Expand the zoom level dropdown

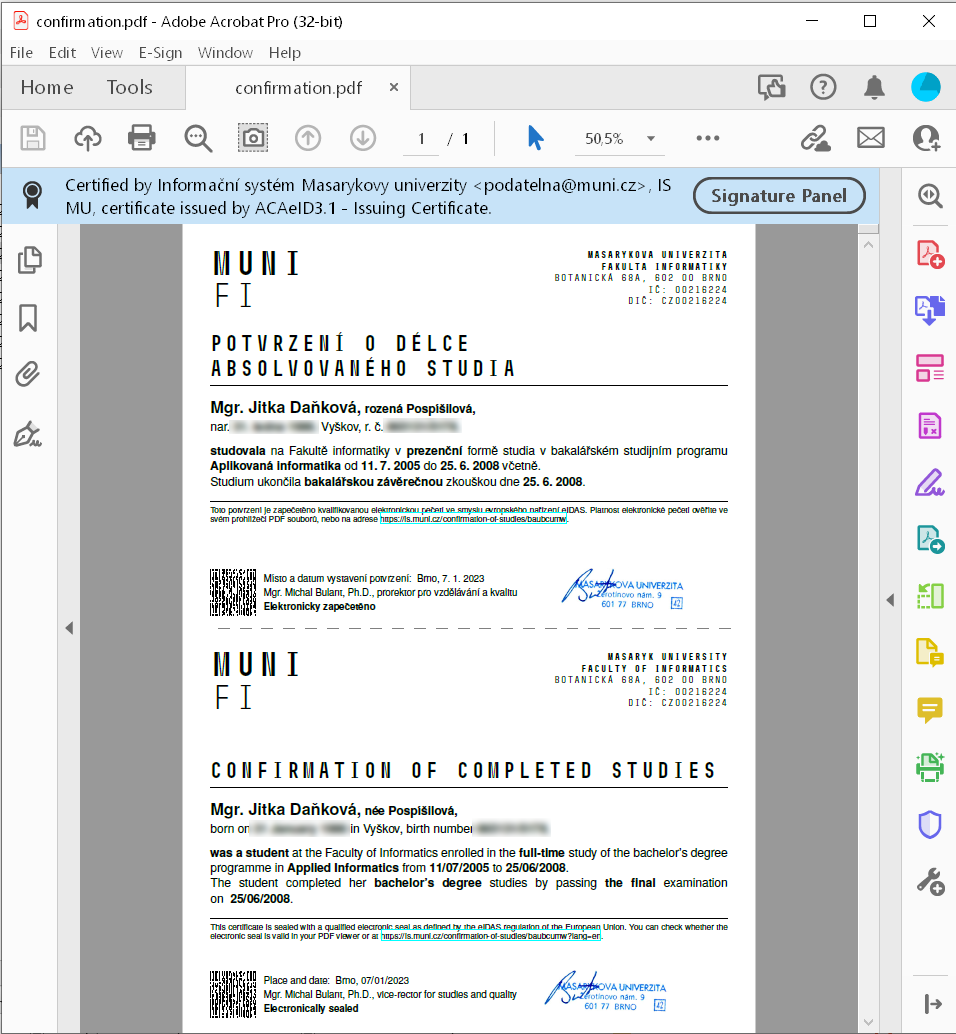651,139
